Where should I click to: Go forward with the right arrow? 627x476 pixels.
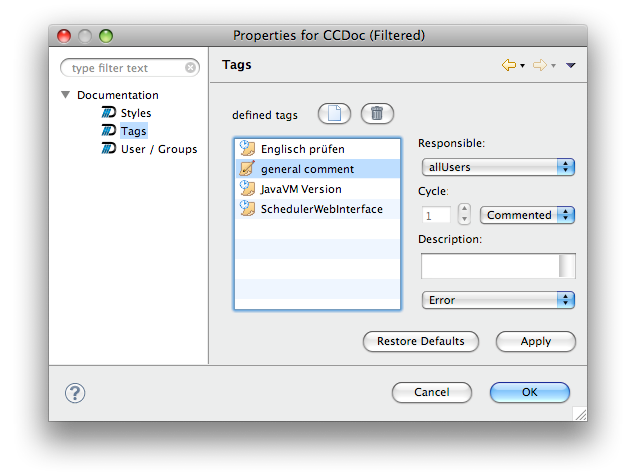540,65
